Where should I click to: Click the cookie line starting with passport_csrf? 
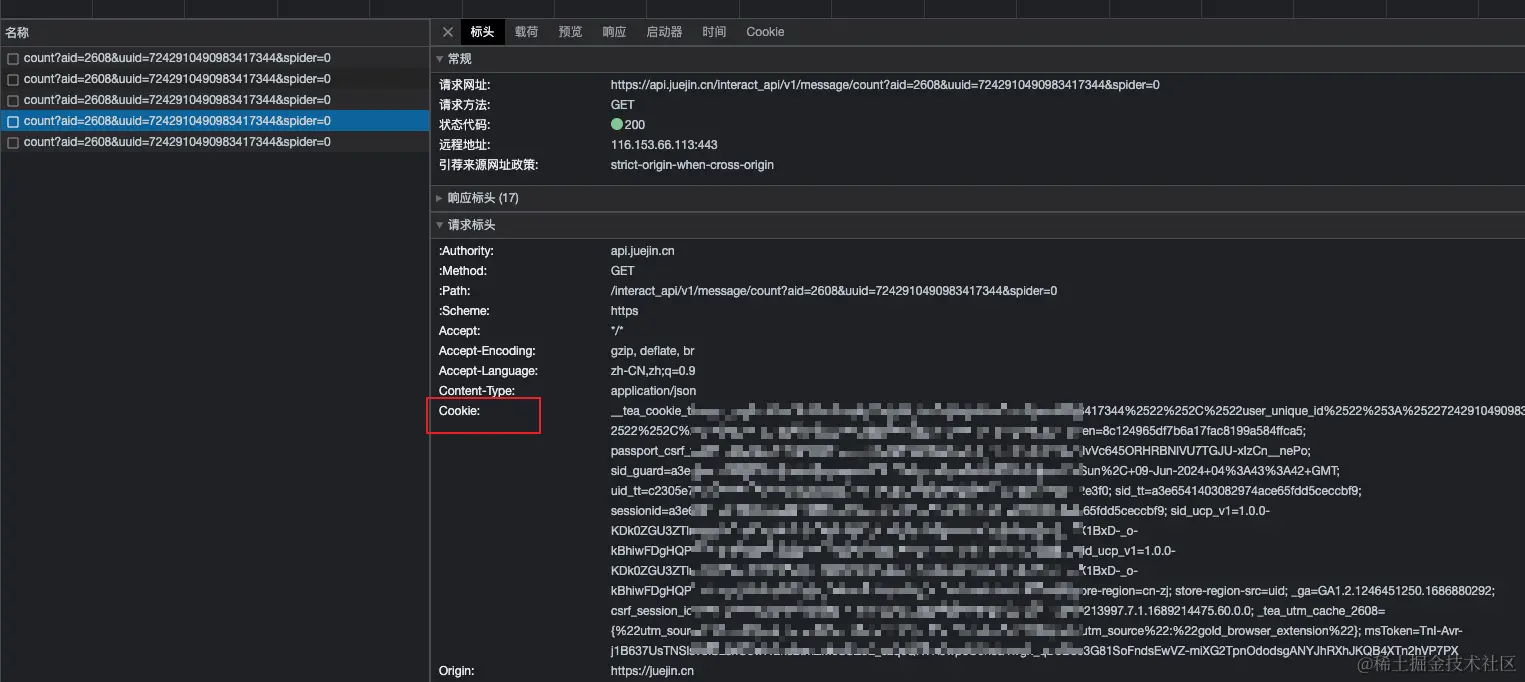click(x=960, y=451)
